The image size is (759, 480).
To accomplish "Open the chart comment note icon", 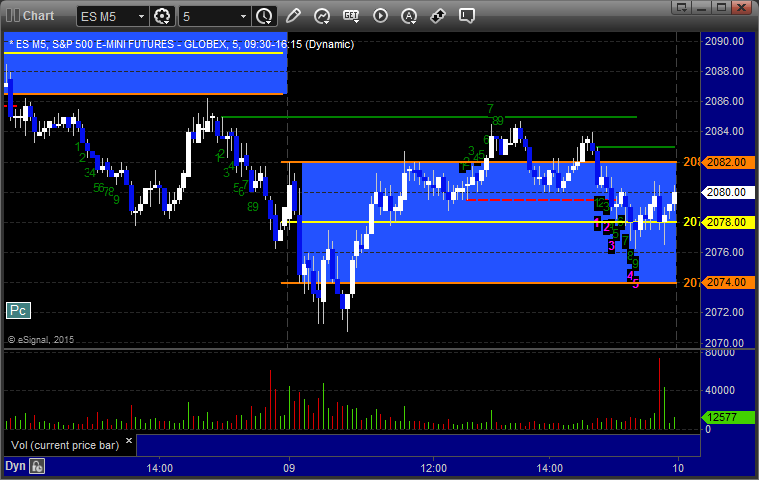I will click(467, 16).
